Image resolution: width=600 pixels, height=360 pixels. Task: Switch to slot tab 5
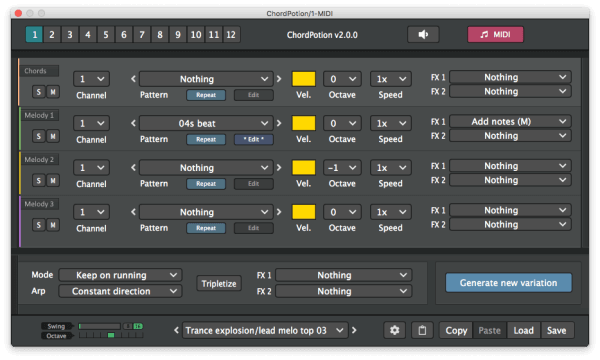tap(106, 35)
